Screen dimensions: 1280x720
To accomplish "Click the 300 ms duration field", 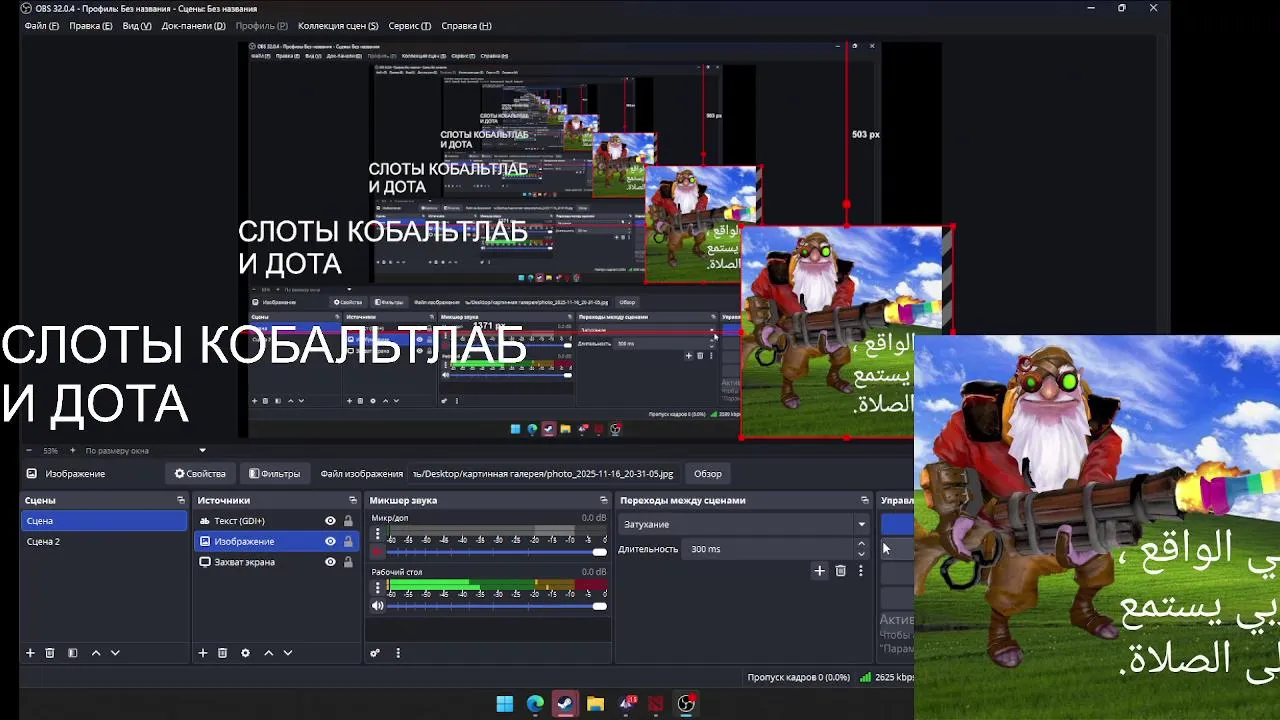I will click(x=769, y=549).
